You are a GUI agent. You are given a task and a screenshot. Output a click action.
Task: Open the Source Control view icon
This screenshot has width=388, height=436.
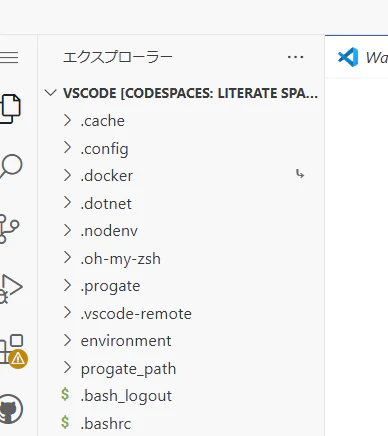[x=9, y=228]
